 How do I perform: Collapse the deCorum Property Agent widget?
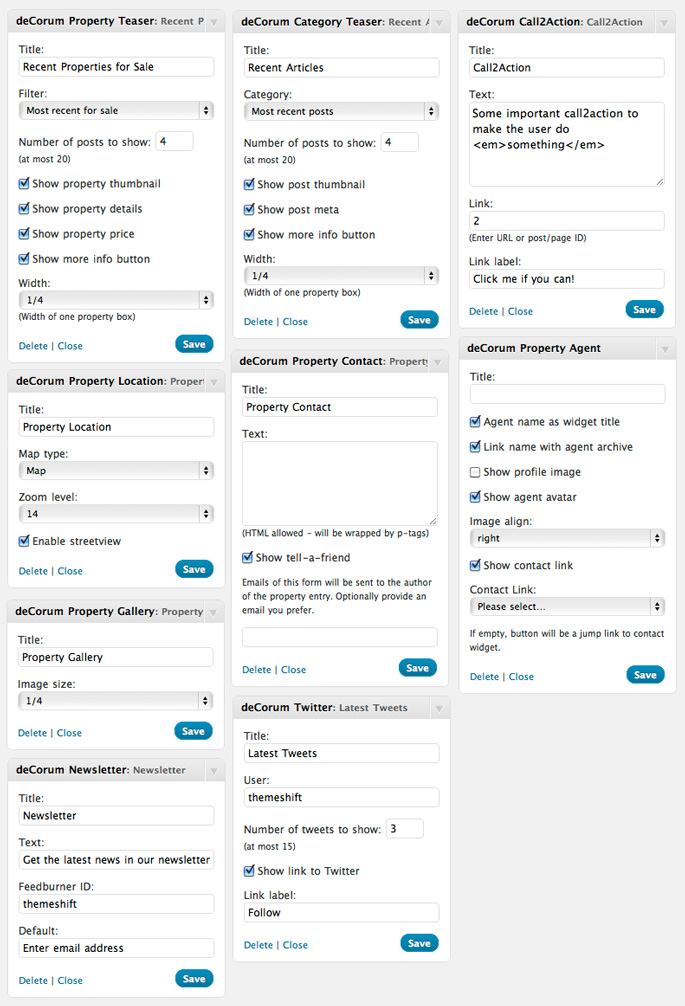pos(664,349)
